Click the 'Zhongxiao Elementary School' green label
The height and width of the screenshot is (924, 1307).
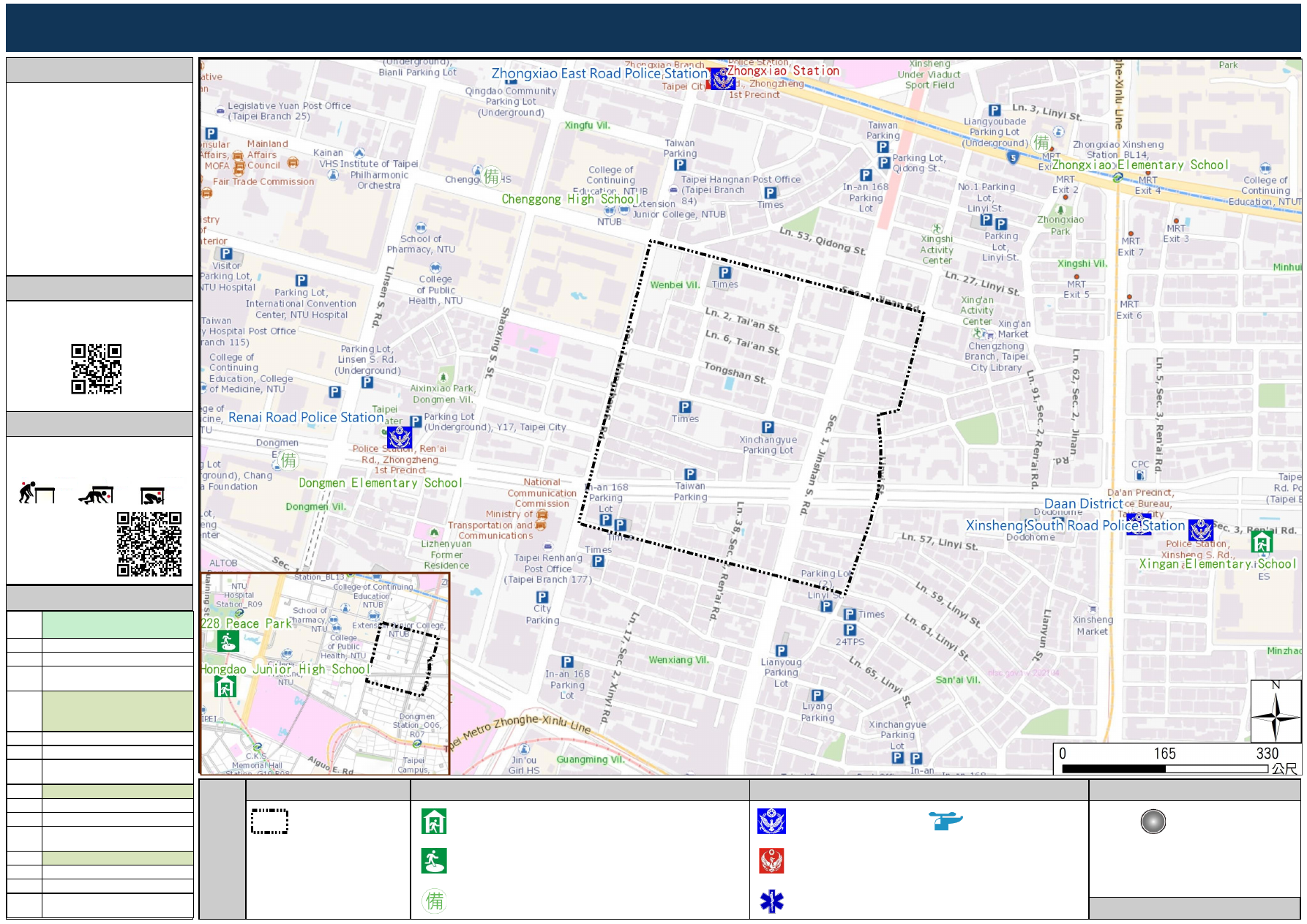point(1140,165)
